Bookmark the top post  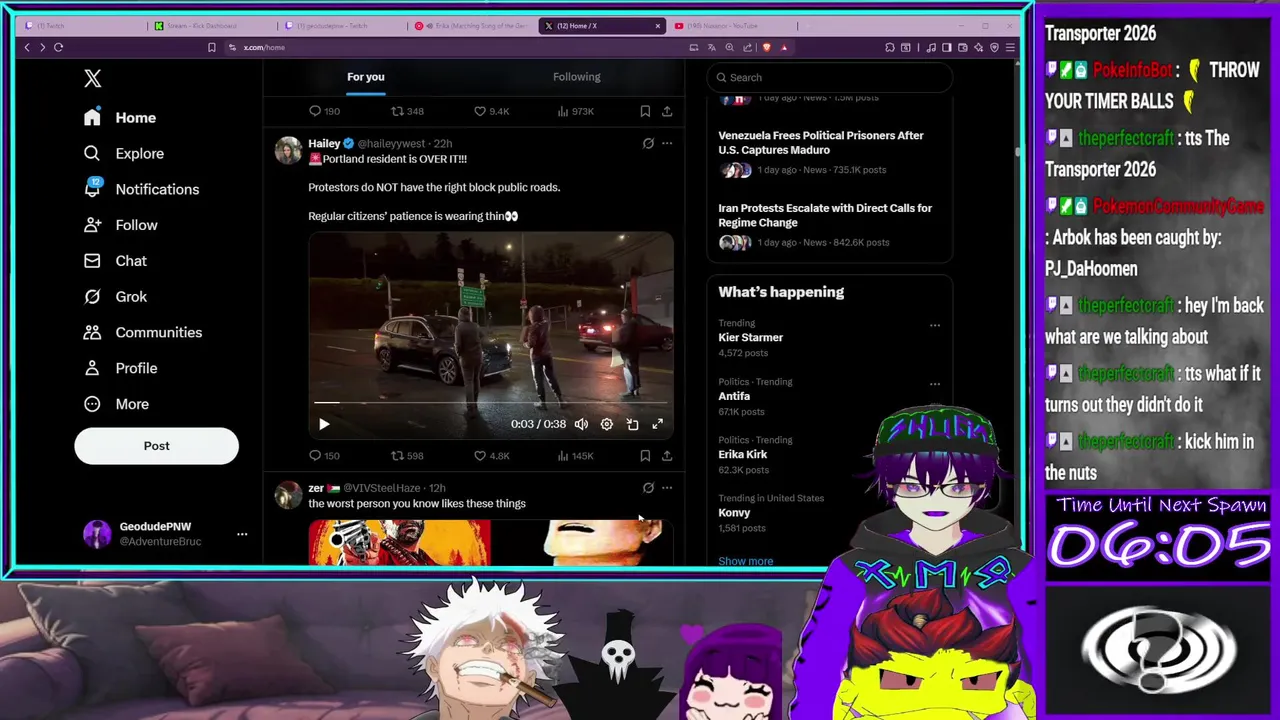click(x=645, y=111)
